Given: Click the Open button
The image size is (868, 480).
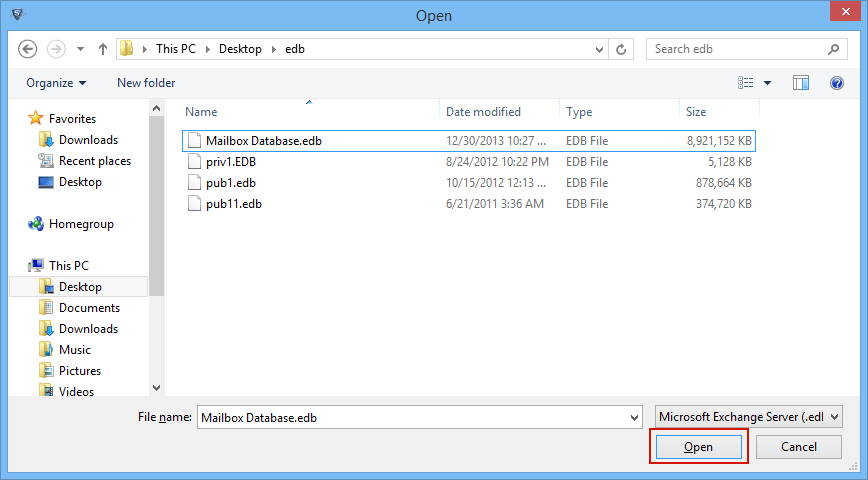Looking at the screenshot, I should point(699,447).
